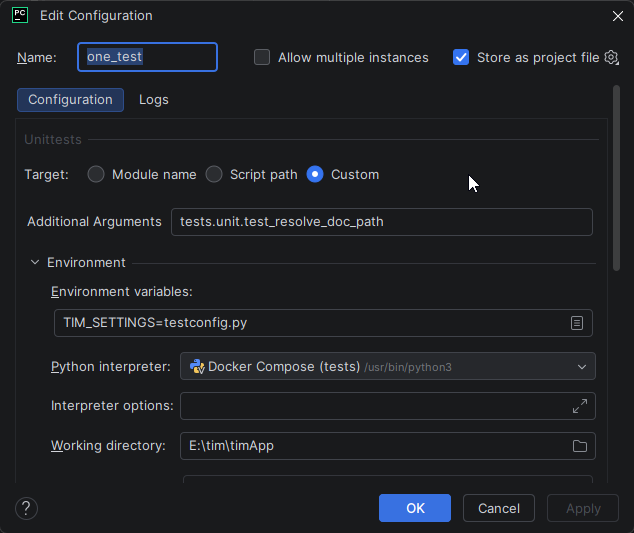Open Store as project file gear settings
This screenshot has width=634, height=533.
click(611, 57)
